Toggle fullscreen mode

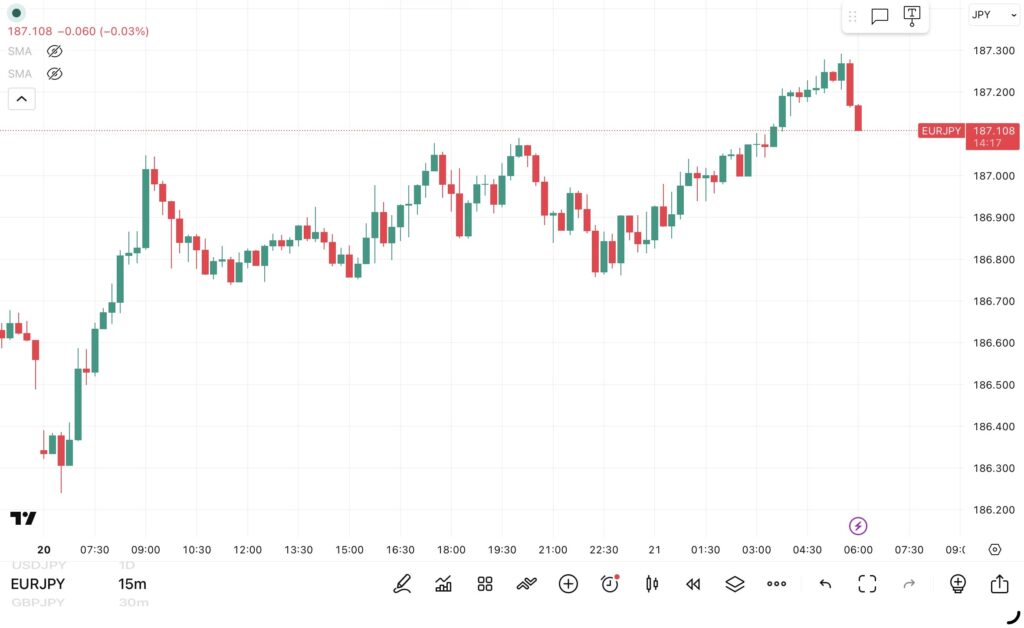point(867,584)
